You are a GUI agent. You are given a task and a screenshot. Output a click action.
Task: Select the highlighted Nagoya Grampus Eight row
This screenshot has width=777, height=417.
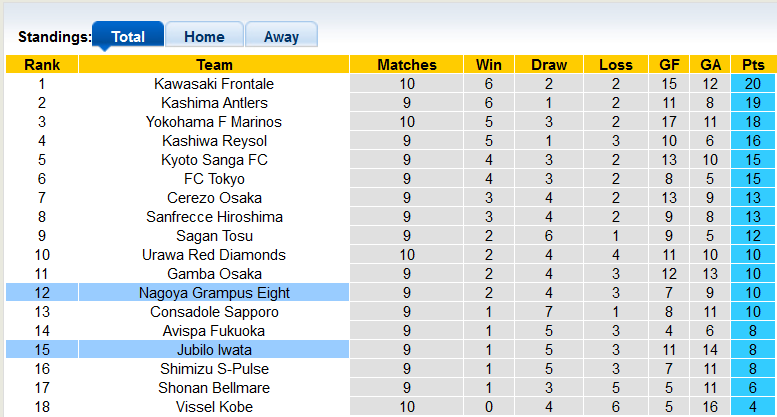point(214,293)
